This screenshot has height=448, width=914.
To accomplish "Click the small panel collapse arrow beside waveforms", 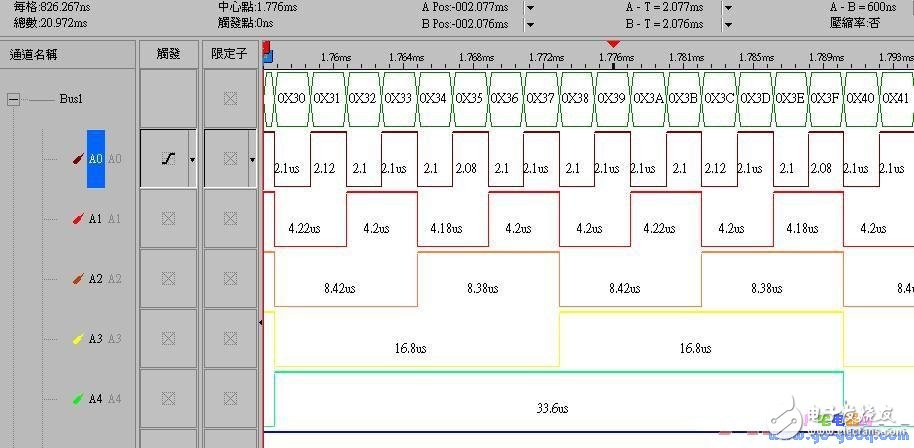I will pyautogui.click(x=260, y=322).
